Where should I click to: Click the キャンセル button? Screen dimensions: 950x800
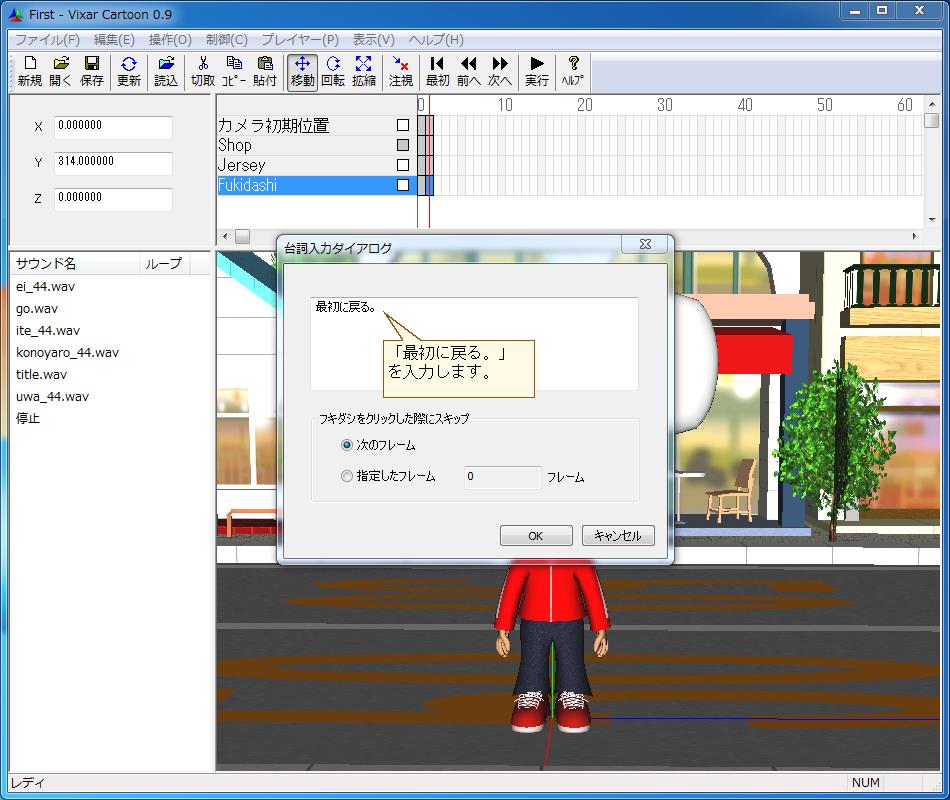617,535
